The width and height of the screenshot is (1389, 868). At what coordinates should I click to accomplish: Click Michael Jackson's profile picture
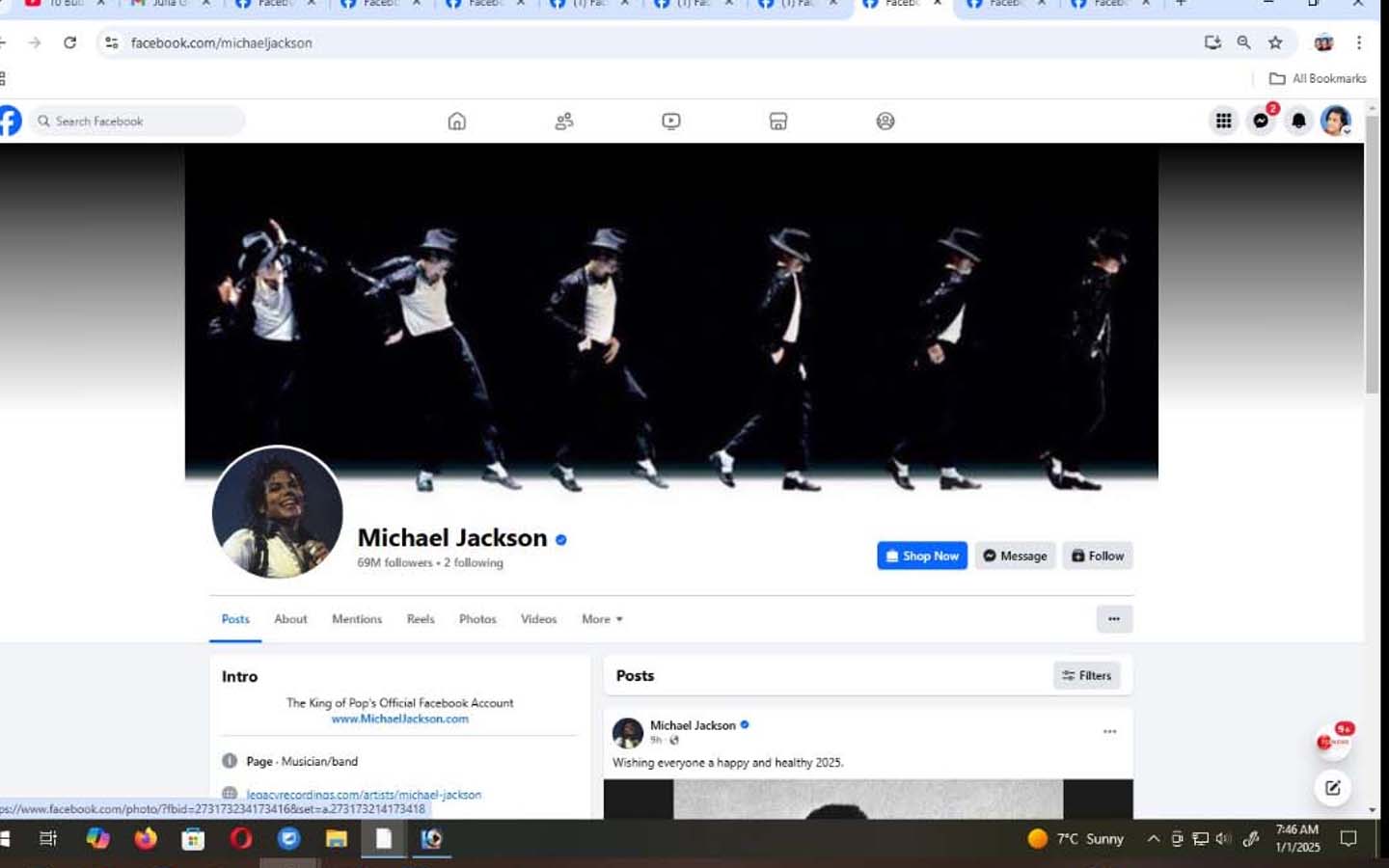click(277, 512)
